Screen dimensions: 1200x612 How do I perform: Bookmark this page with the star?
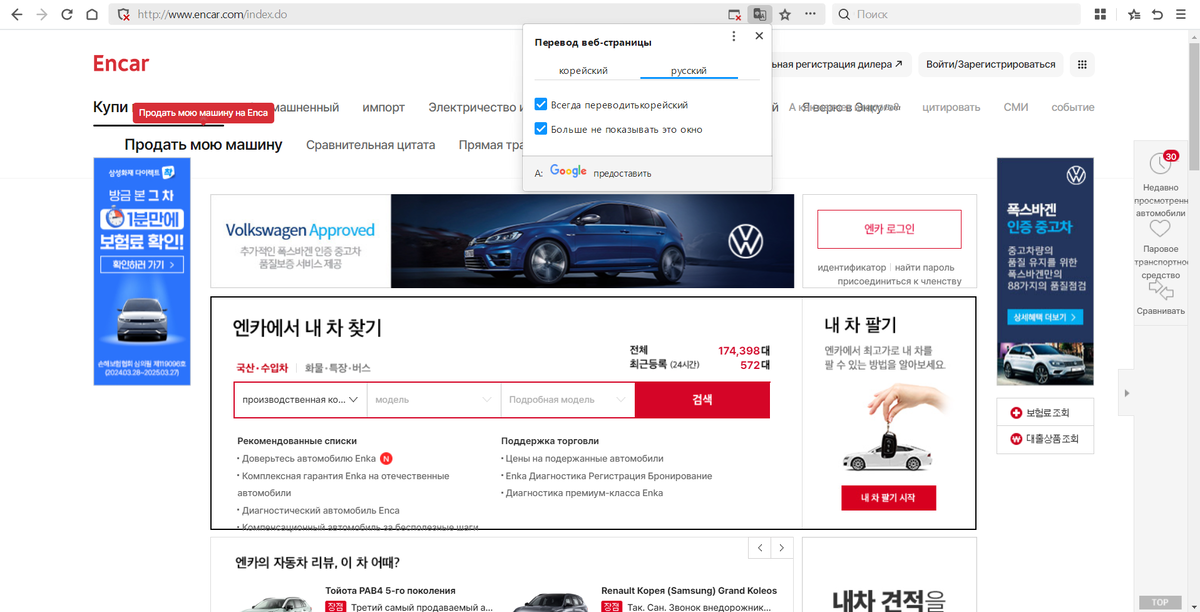click(786, 15)
